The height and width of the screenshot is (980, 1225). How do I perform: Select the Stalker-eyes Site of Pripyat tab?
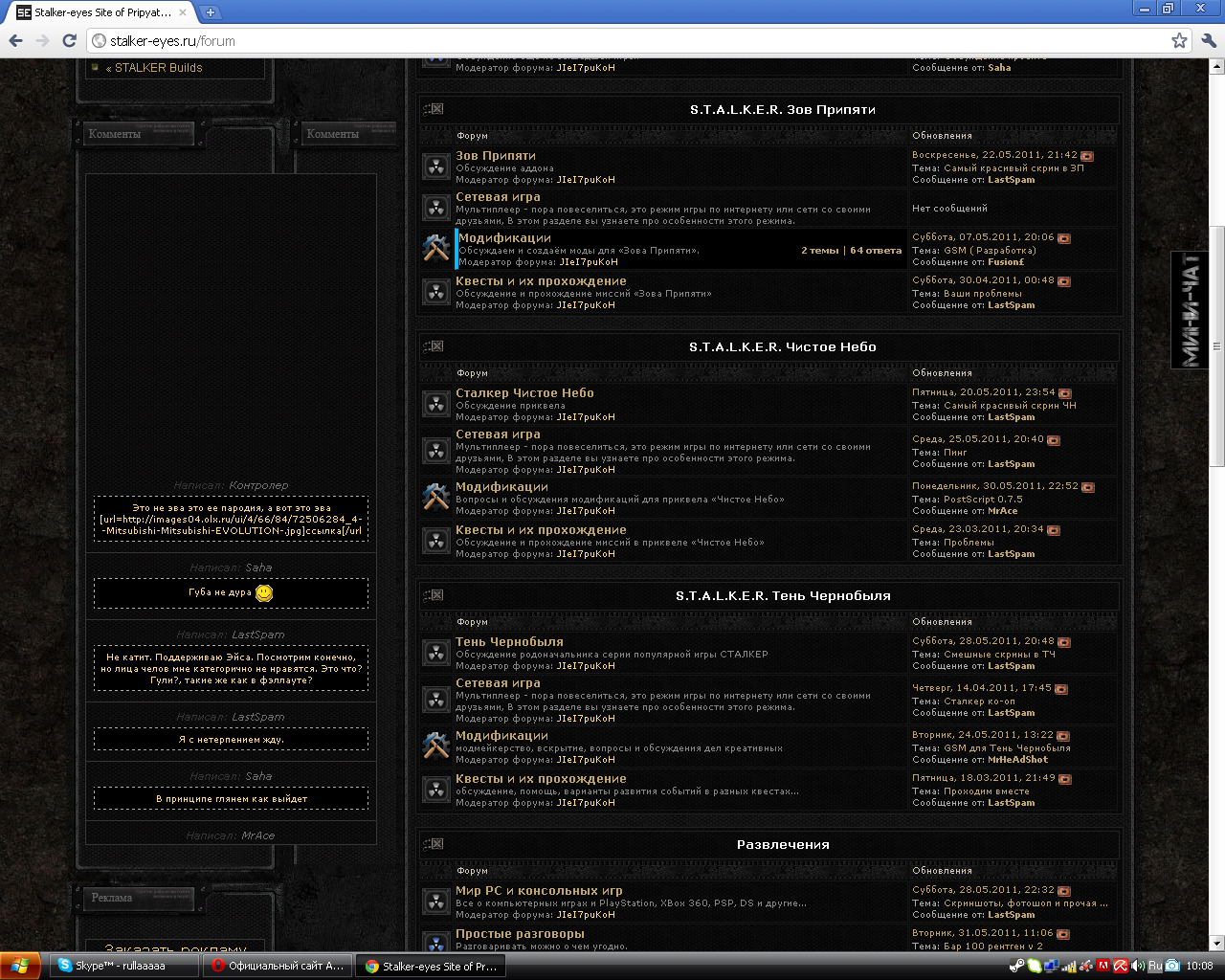pyautogui.click(x=100, y=12)
